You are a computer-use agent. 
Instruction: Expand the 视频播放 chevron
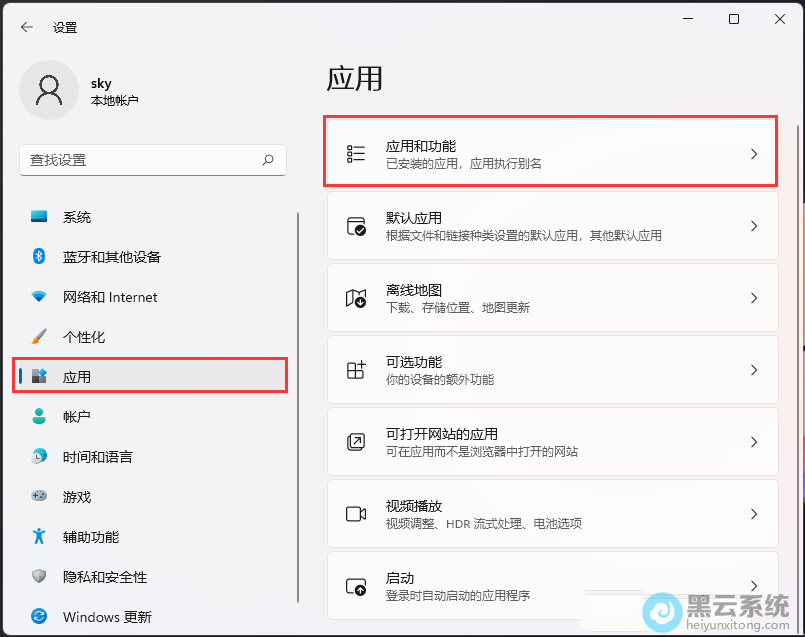click(754, 513)
